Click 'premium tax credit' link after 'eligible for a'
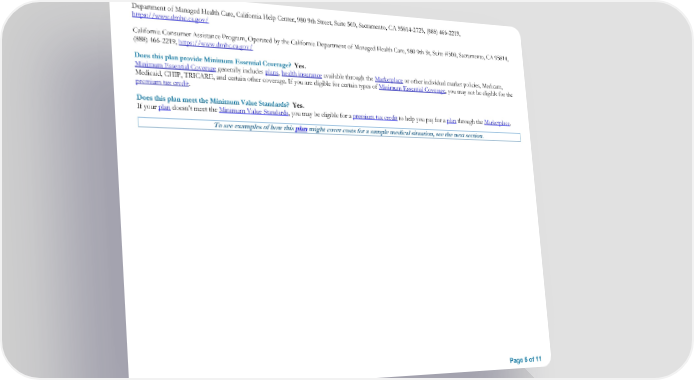Viewport: 694px width, 380px height. [x=375, y=117]
